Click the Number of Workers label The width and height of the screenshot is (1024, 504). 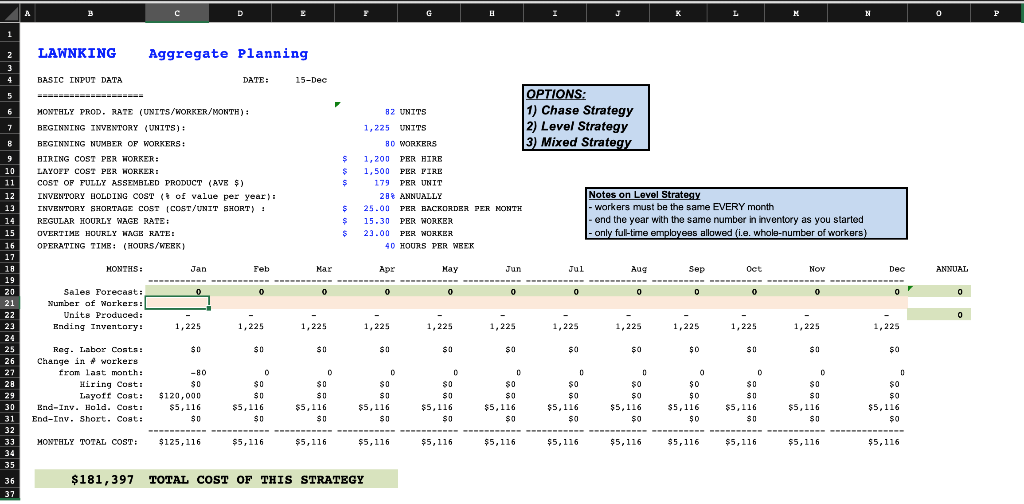95,304
